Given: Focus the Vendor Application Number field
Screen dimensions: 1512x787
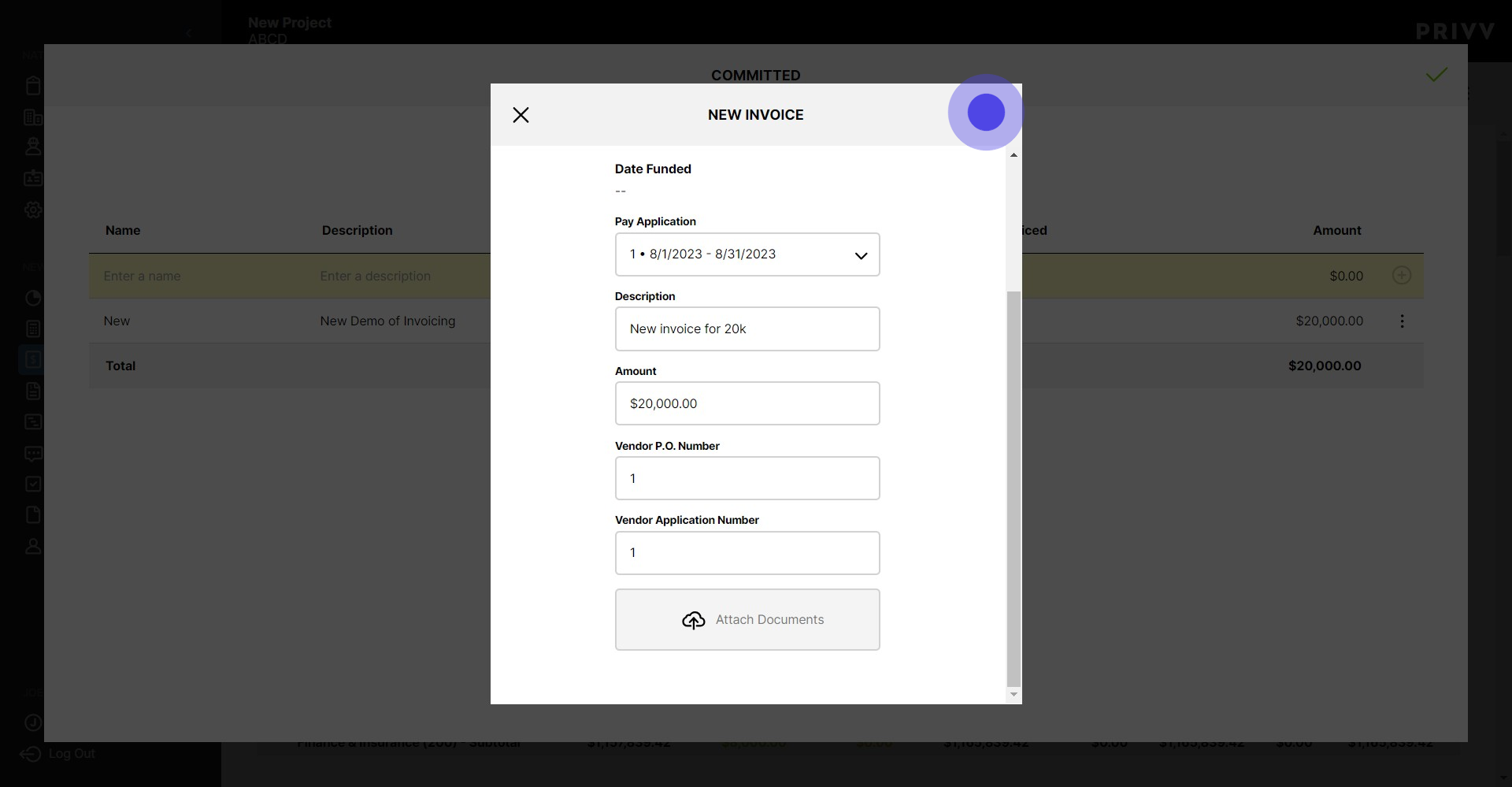Looking at the screenshot, I should pyautogui.click(x=747, y=553).
